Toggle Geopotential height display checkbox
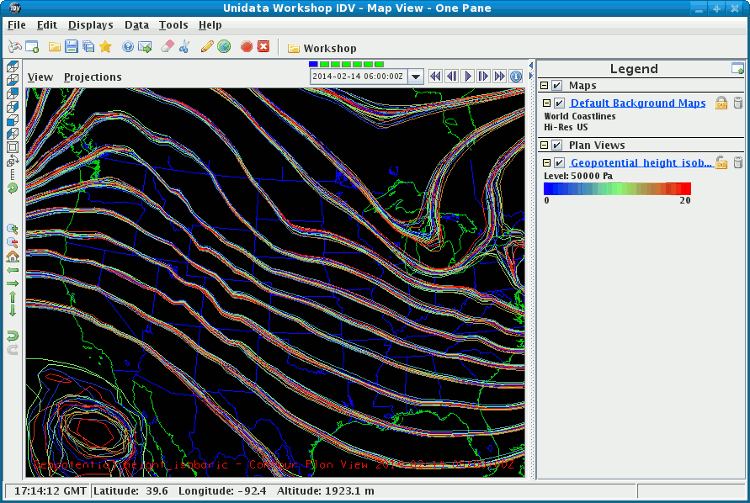This screenshot has height=503, width=750. (559, 163)
